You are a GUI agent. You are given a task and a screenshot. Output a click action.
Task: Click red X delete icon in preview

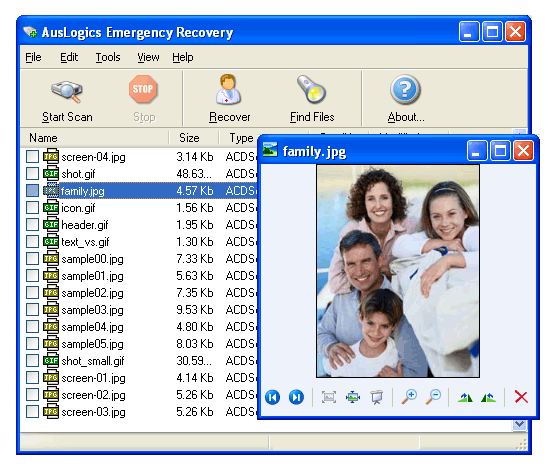point(521,397)
